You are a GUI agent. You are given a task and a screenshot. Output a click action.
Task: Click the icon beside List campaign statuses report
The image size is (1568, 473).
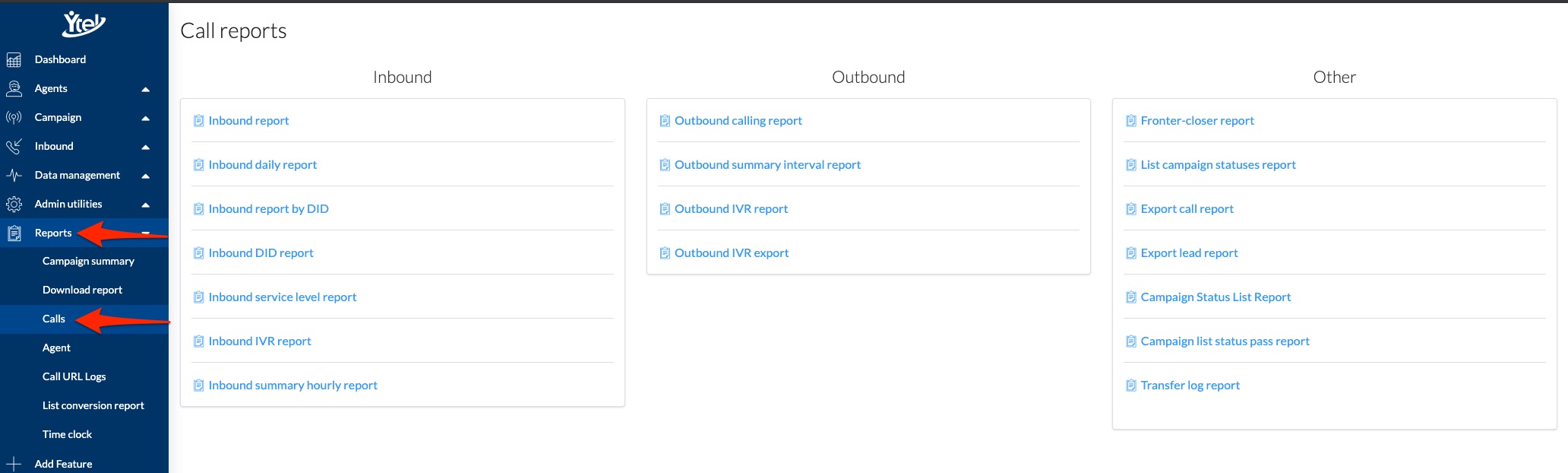[1130, 164]
